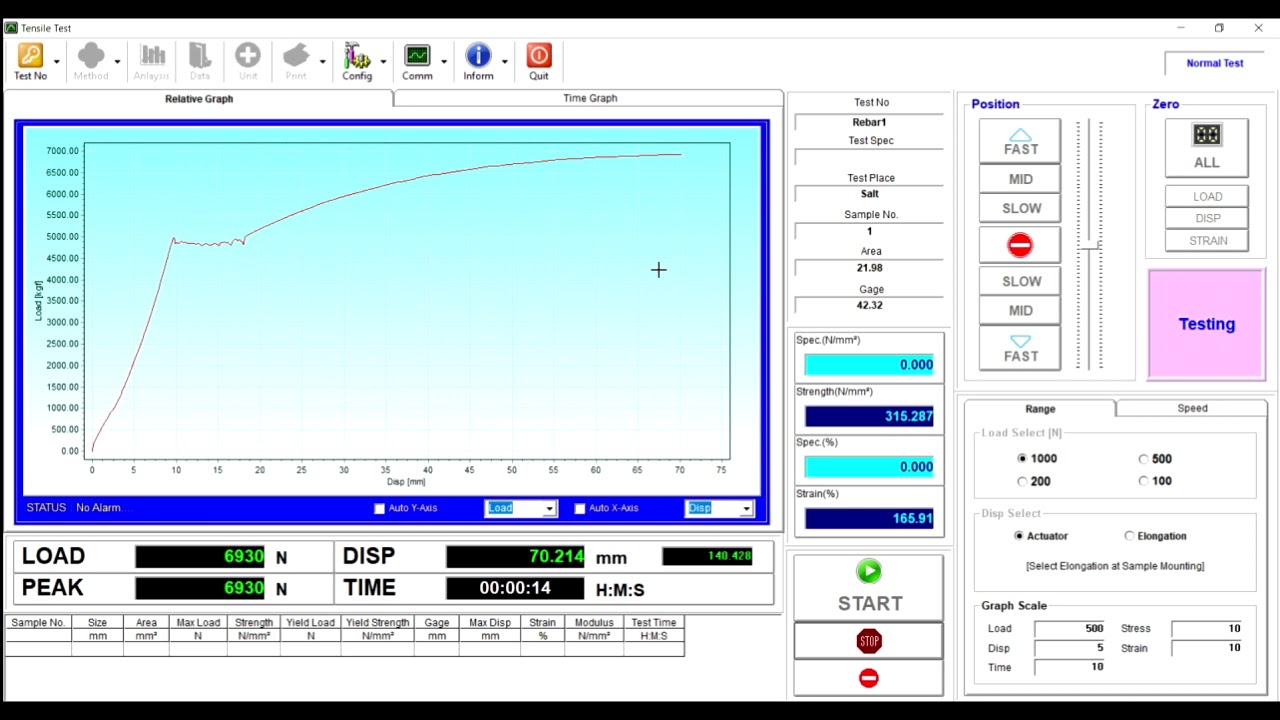Click the Method toolbar icon

point(90,62)
